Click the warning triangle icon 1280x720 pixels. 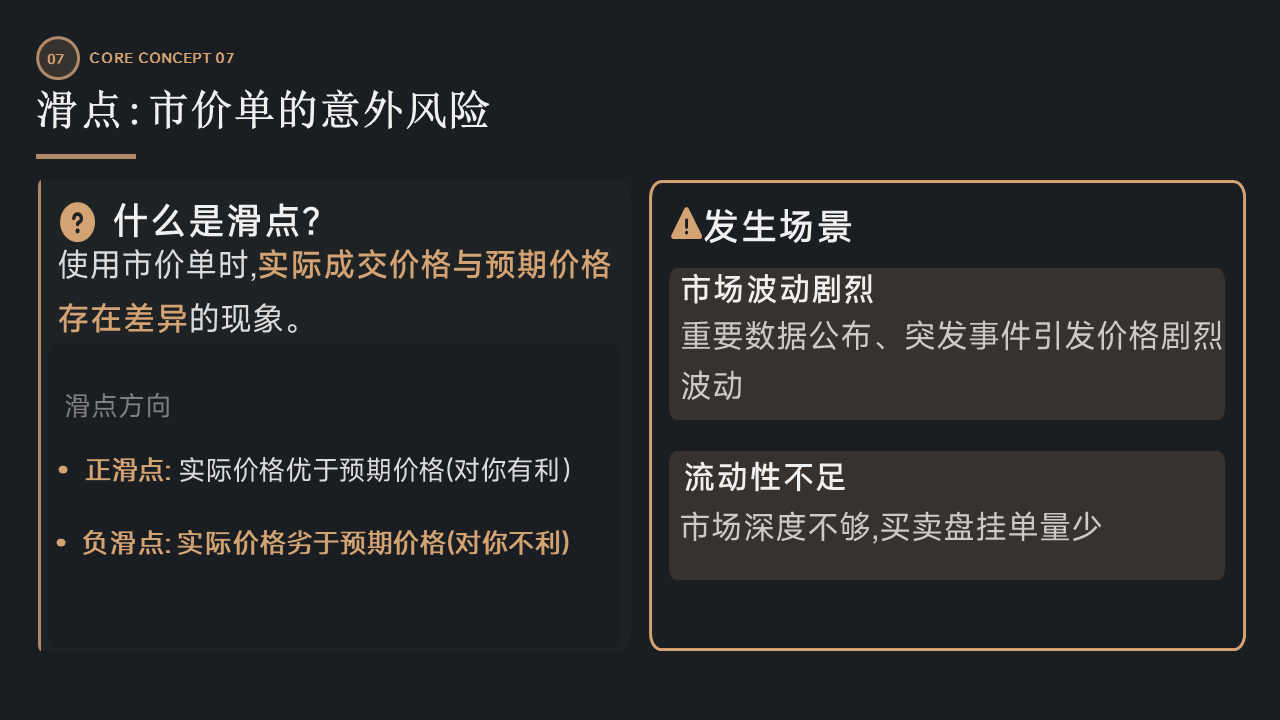(686, 224)
